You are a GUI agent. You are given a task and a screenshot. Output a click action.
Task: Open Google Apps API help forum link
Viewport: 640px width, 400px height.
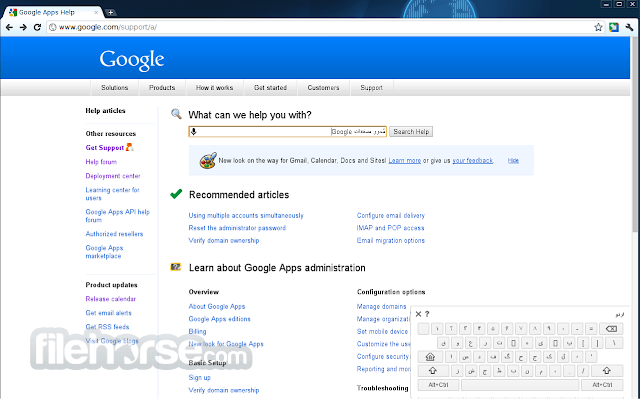pos(118,216)
